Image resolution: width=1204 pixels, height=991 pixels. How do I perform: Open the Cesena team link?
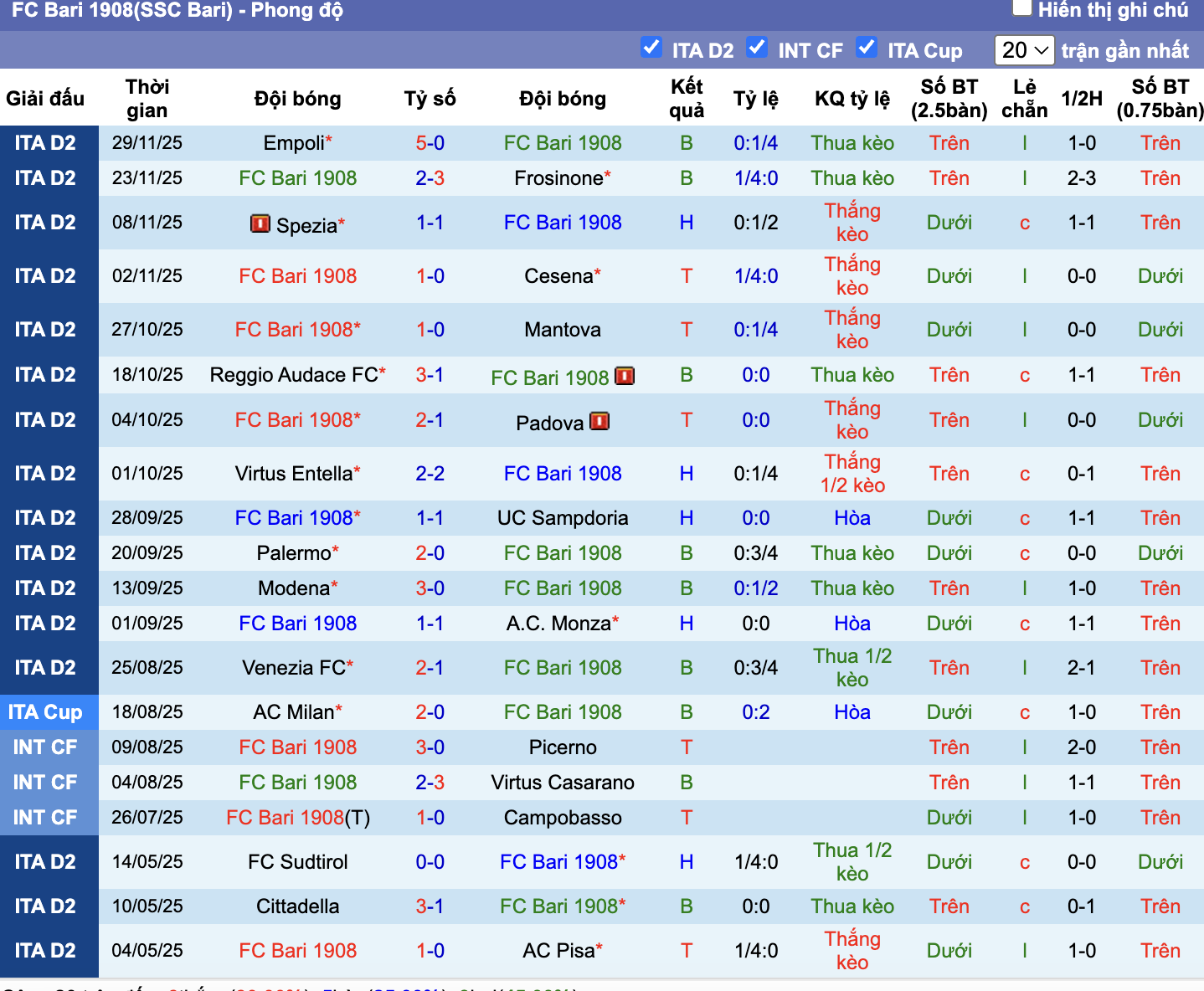[x=558, y=276]
